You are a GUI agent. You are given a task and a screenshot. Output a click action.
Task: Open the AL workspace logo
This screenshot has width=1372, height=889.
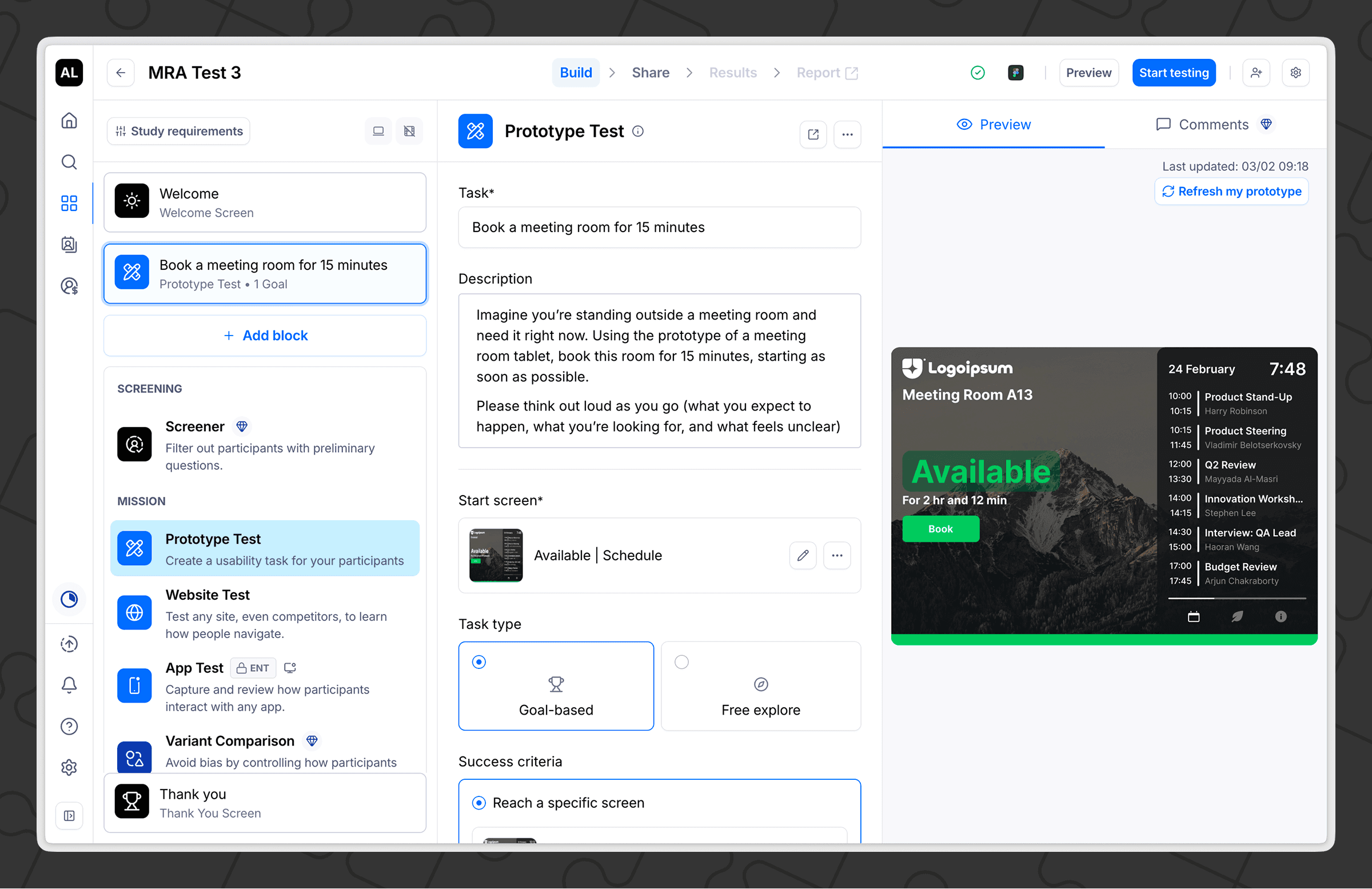pyautogui.click(x=69, y=73)
